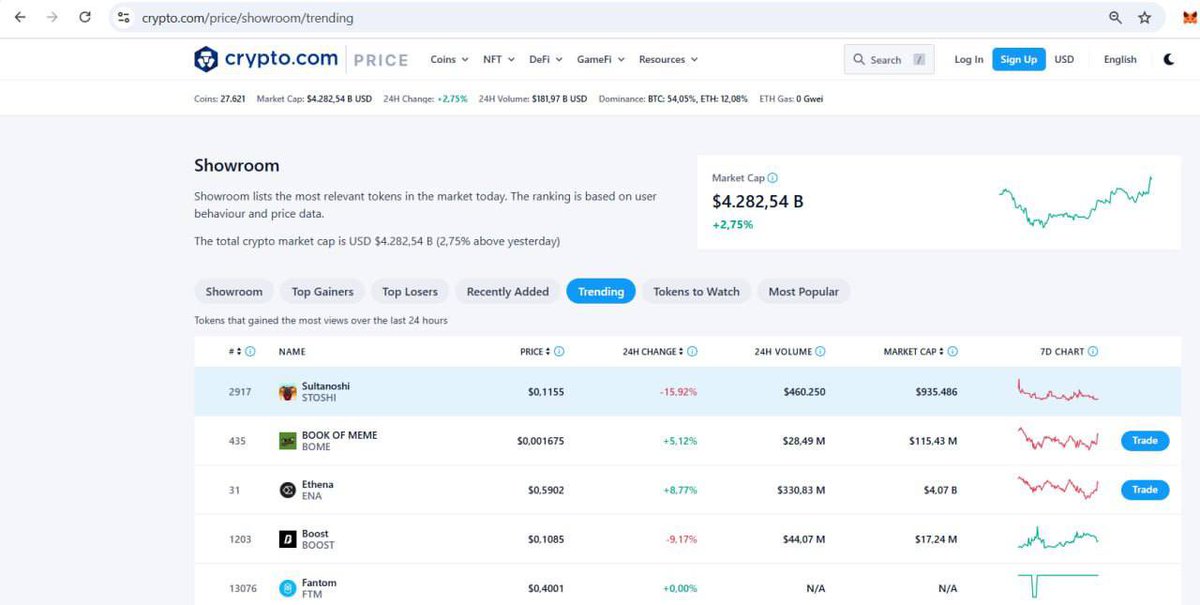The width and height of the screenshot is (1200, 605).
Task: Click info icon next to PRICE column
Action: [x=559, y=352]
